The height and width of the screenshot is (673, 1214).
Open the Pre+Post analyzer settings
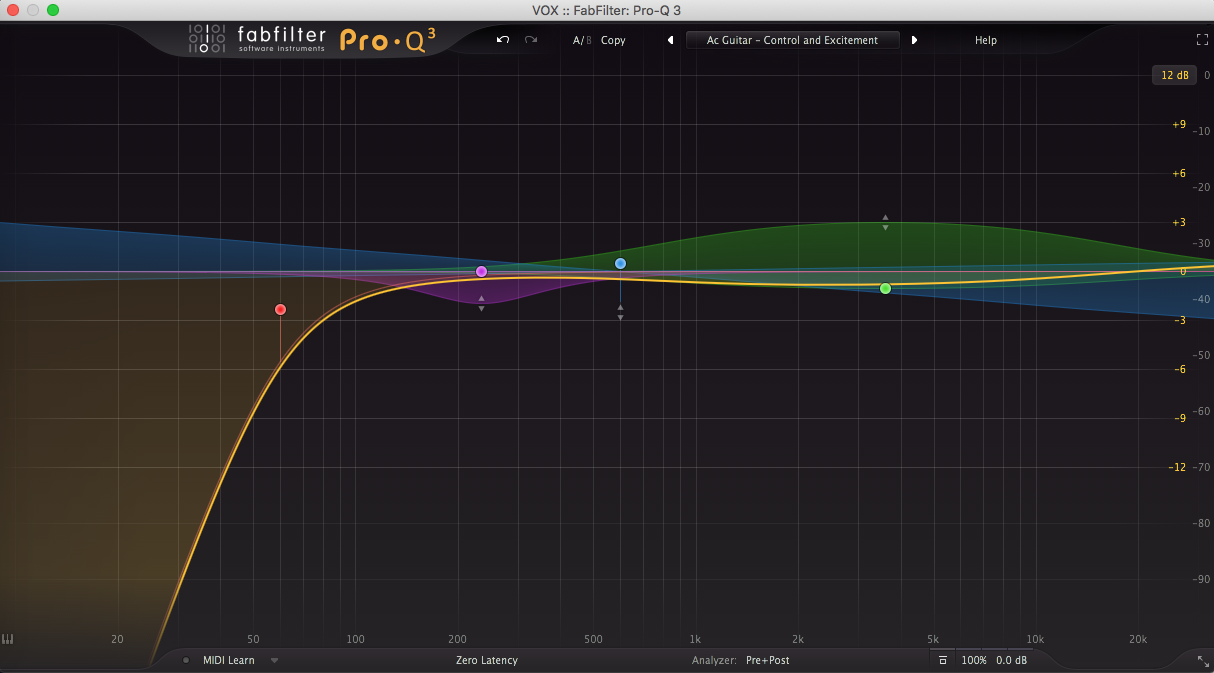(x=768, y=660)
